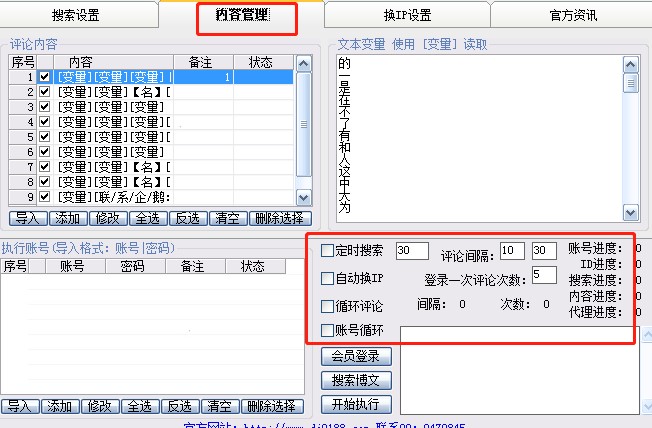This screenshot has height=428, width=652.
Task: Click the 账号 column header in account list
Action: pos(75,266)
